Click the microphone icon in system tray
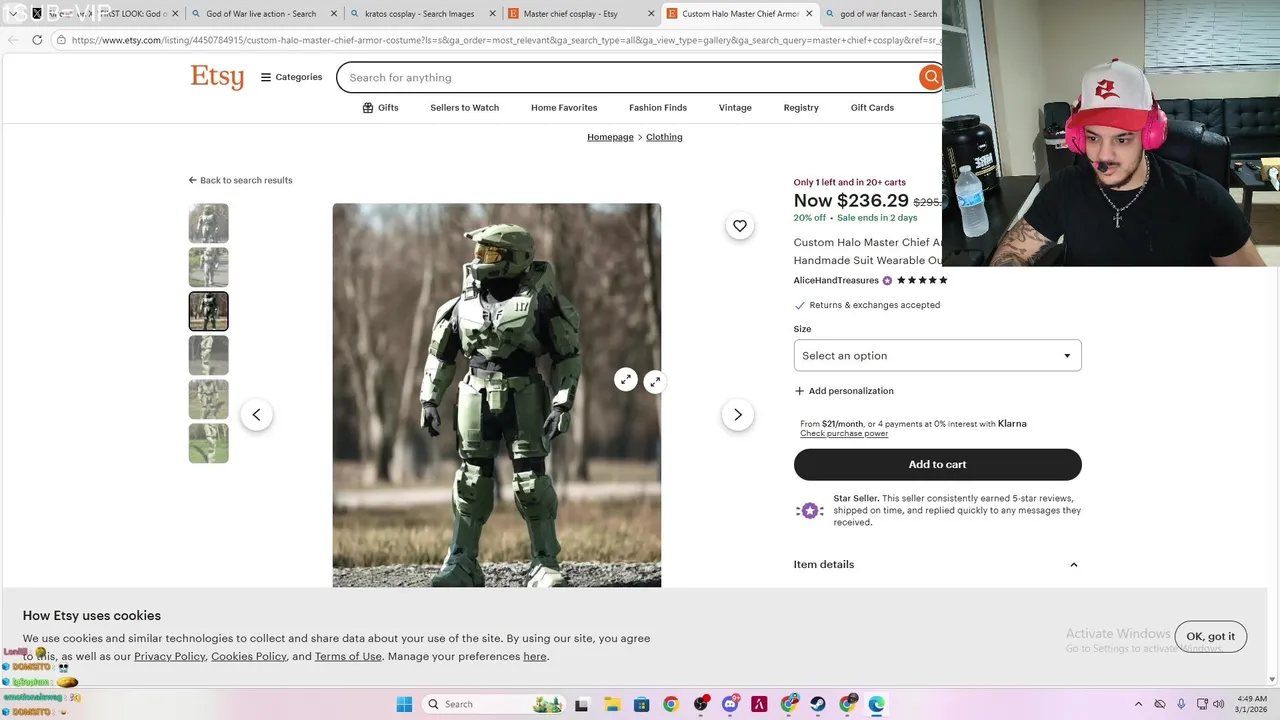The height and width of the screenshot is (720, 1280). [1181, 704]
